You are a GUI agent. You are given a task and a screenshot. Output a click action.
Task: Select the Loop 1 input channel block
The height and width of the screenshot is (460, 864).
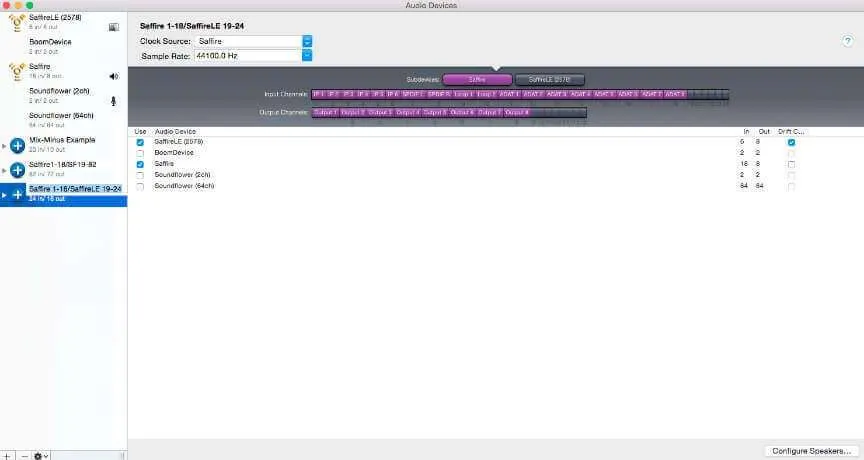[x=463, y=94]
